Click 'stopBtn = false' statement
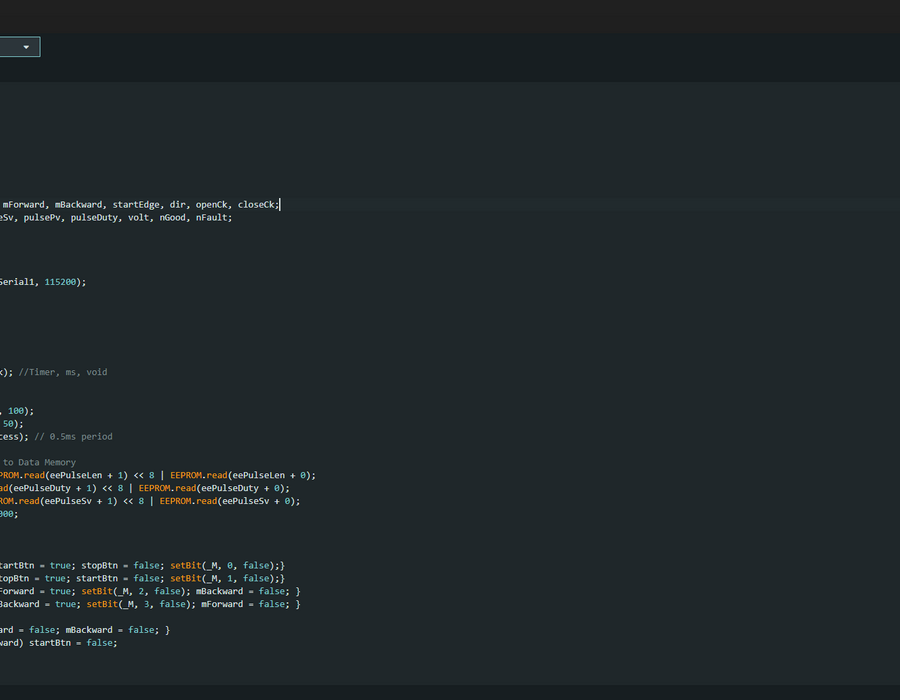 120,566
